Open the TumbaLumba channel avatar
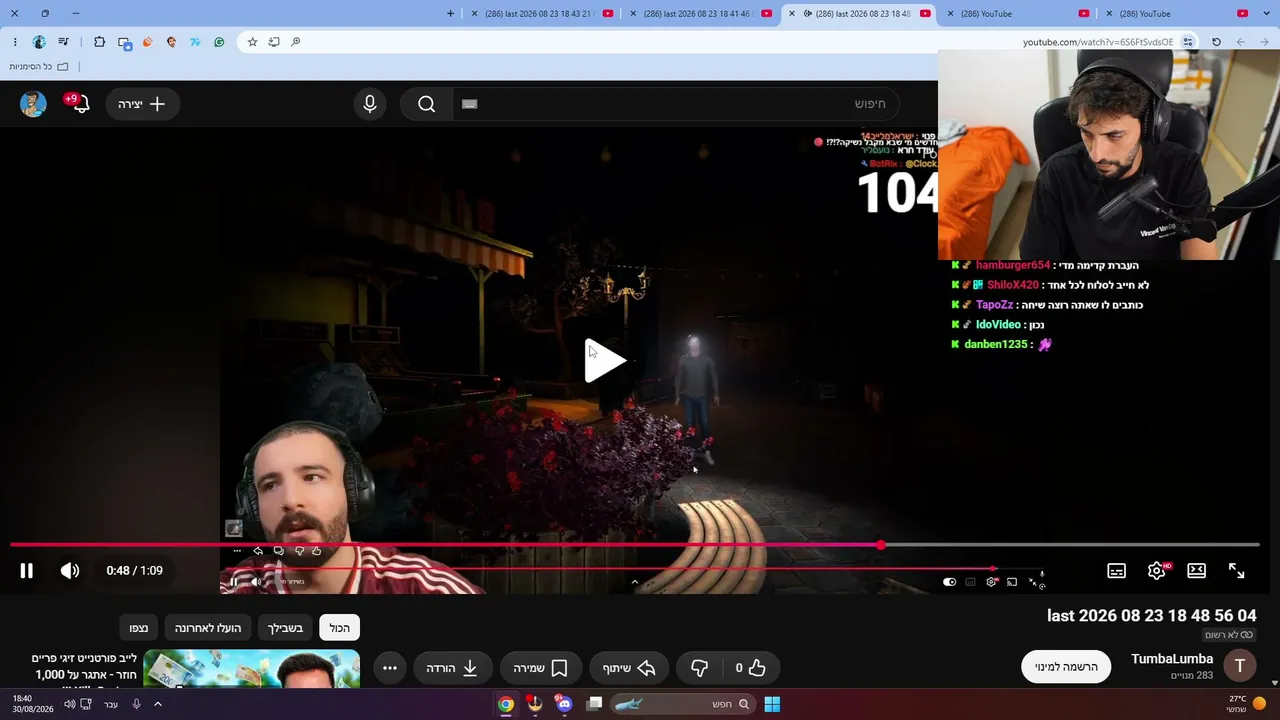The height and width of the screenshot is (720, 1280). 1240,666
